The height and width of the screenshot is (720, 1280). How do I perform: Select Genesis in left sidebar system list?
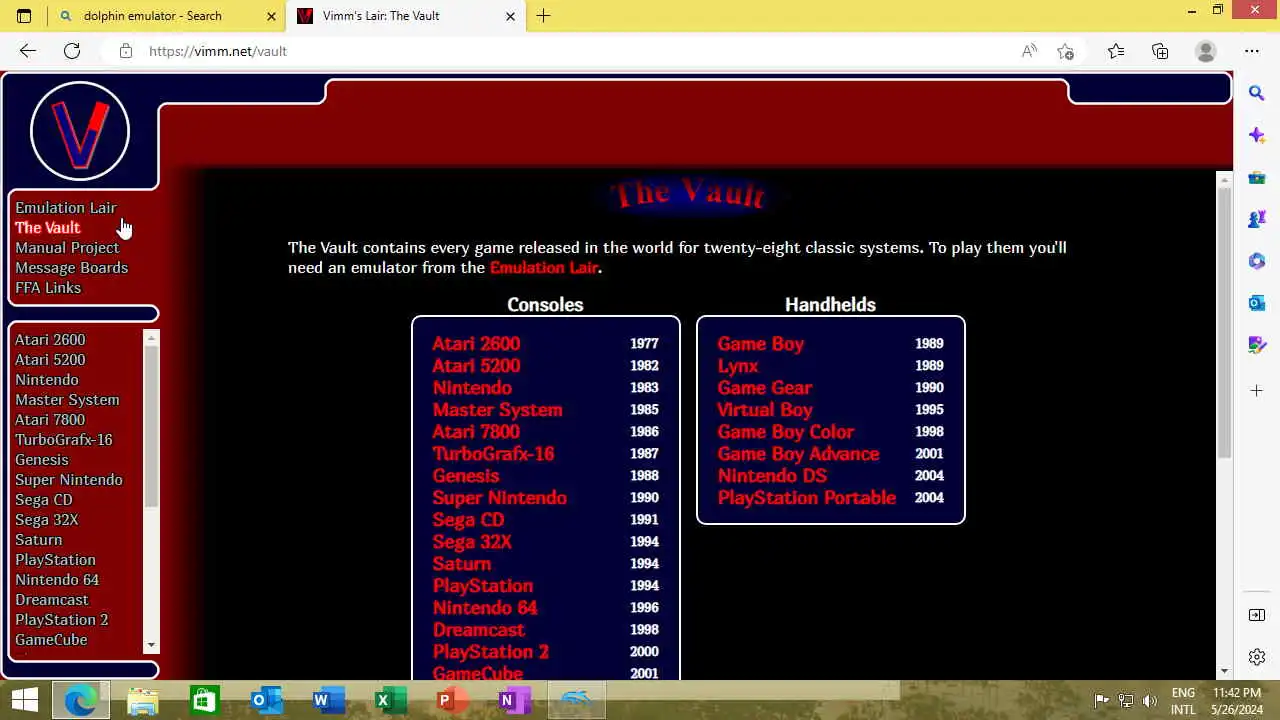click(x=42, y=459)
